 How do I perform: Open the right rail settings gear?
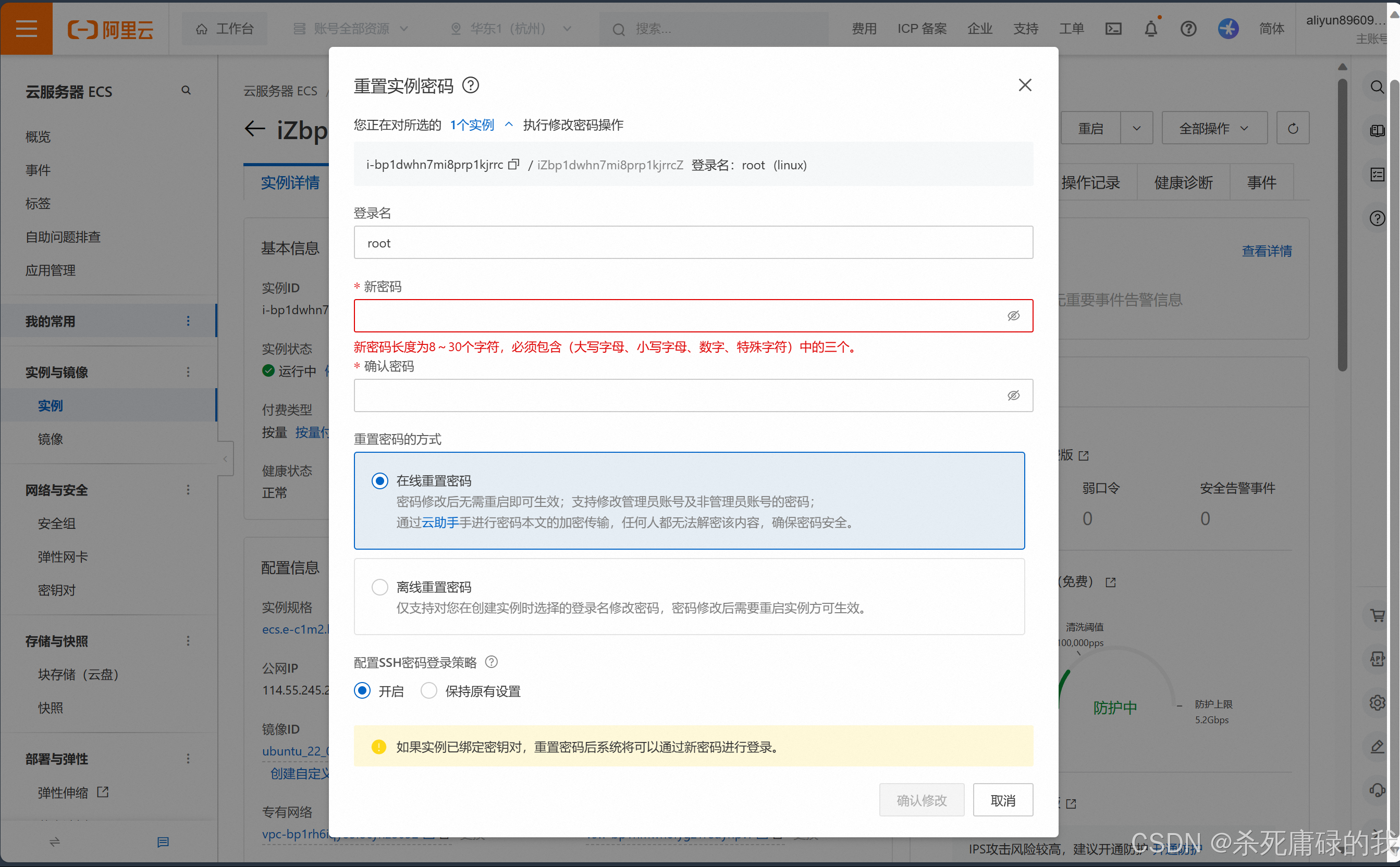(x=1377, y=703)
